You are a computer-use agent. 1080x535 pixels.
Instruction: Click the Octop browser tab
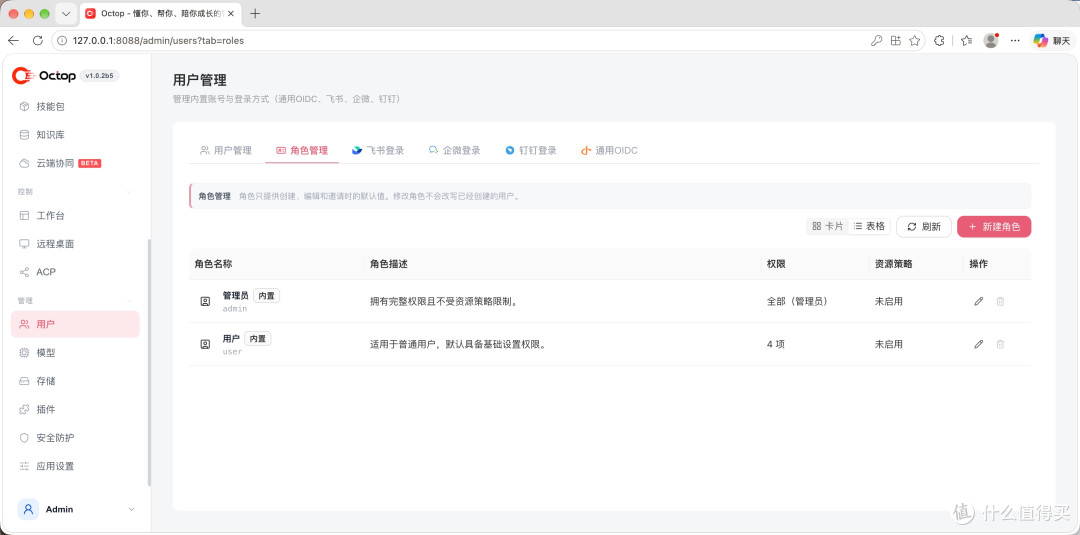tap(160, 14)
